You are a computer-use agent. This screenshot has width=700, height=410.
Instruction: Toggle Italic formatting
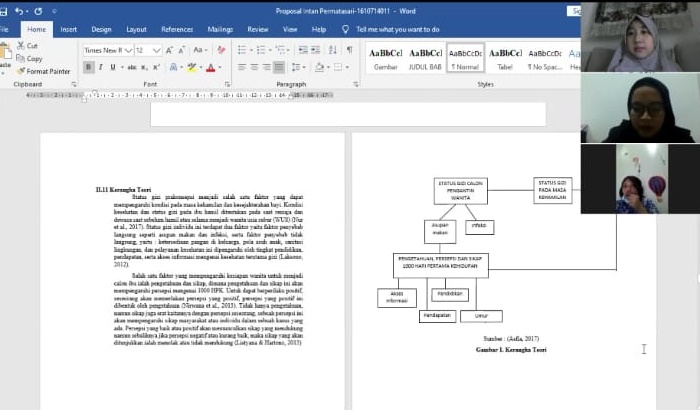point(102,68)
